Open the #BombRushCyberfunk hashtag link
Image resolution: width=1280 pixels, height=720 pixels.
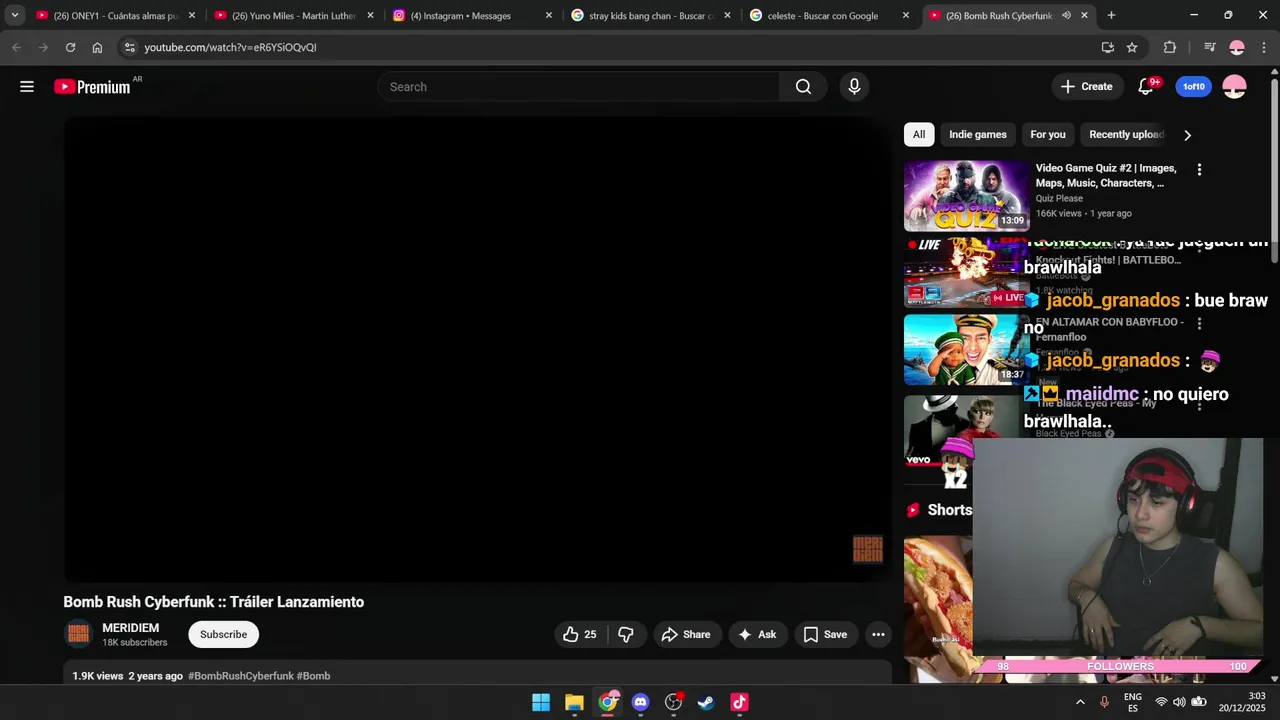tap(241, 676)
